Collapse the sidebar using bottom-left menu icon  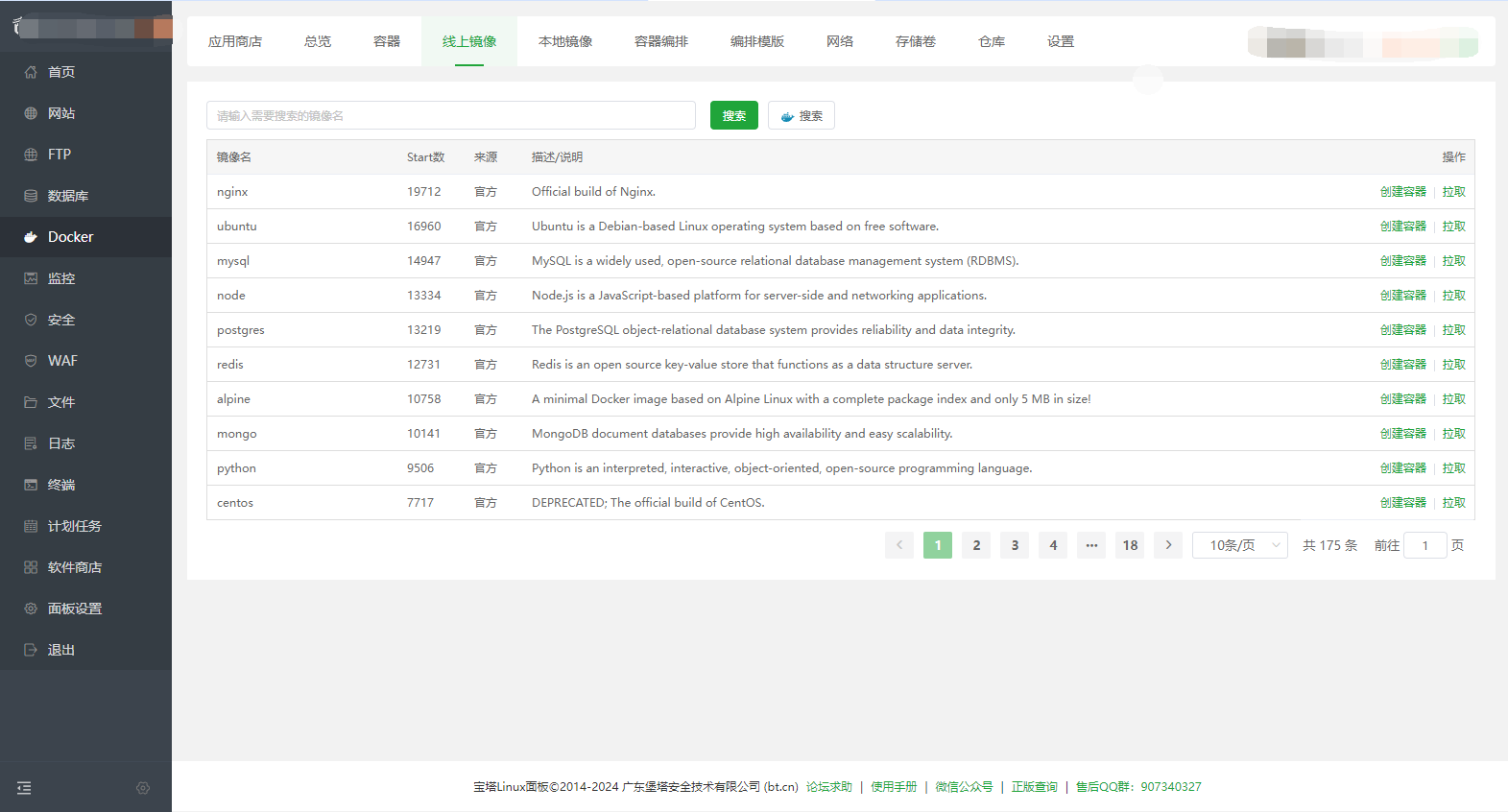pos(24,788)
